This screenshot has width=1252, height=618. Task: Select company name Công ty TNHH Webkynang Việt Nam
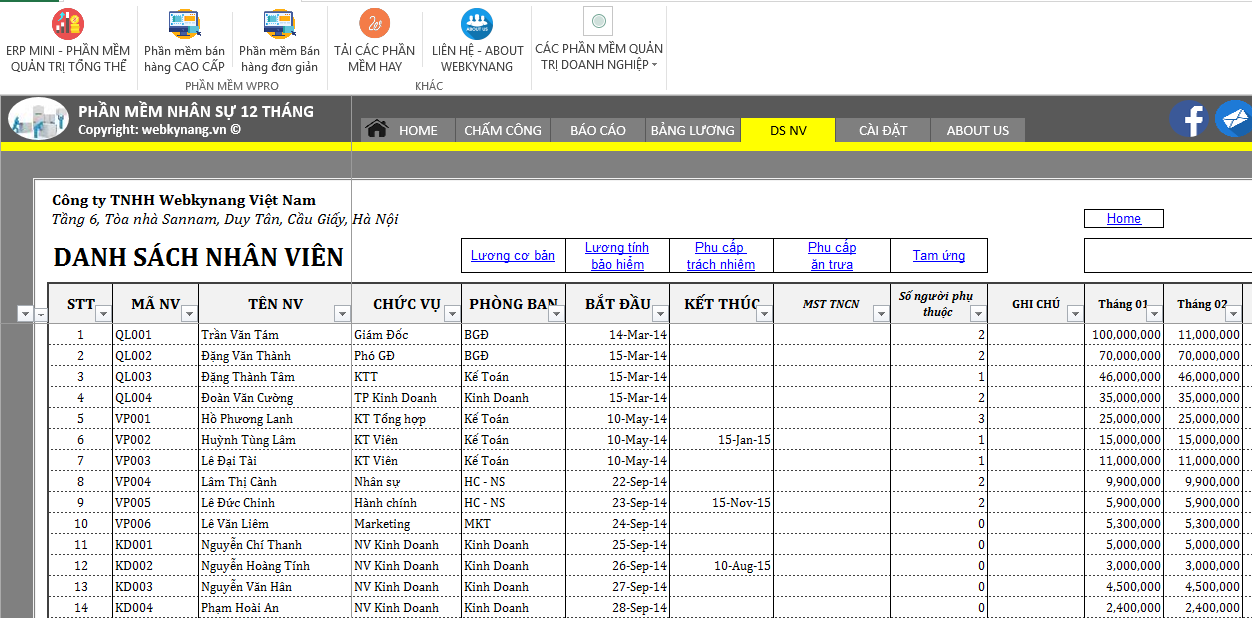point(184,200)
